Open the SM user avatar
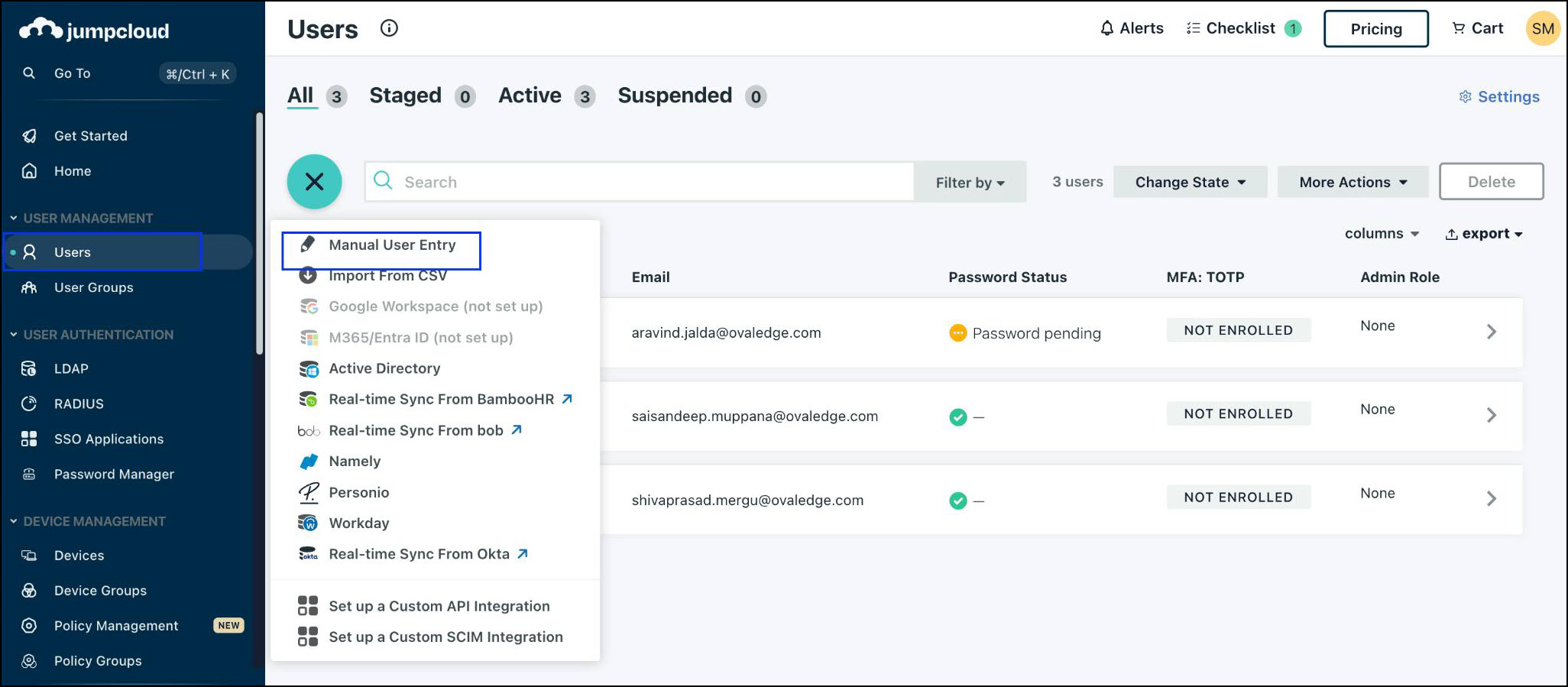Viewport: 1568px width, 687px height. (1542, 29)
